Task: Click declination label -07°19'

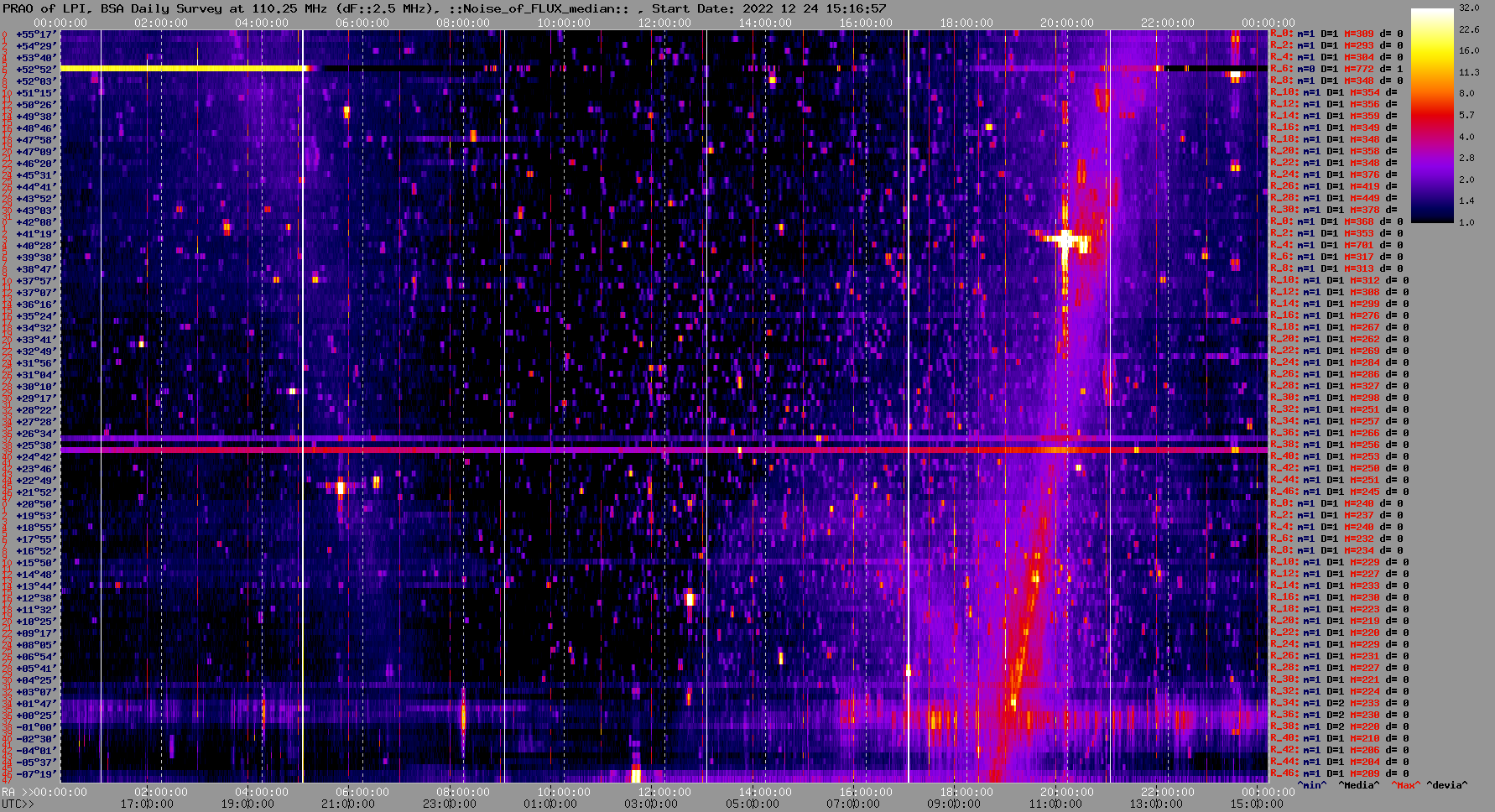Action: click(36, 774)
